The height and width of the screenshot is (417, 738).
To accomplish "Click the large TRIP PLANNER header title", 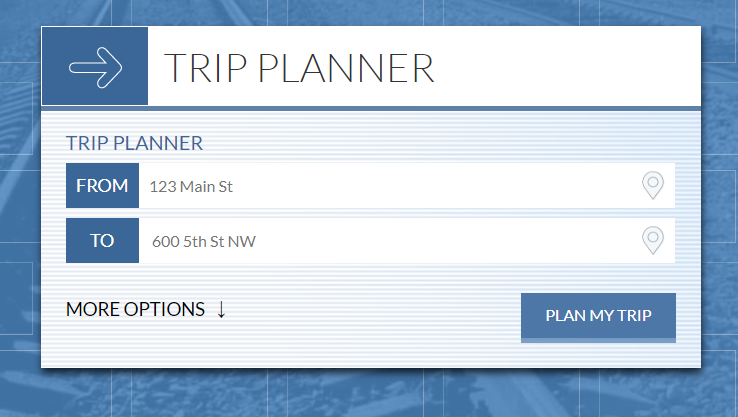I will [x=299, y=68].
